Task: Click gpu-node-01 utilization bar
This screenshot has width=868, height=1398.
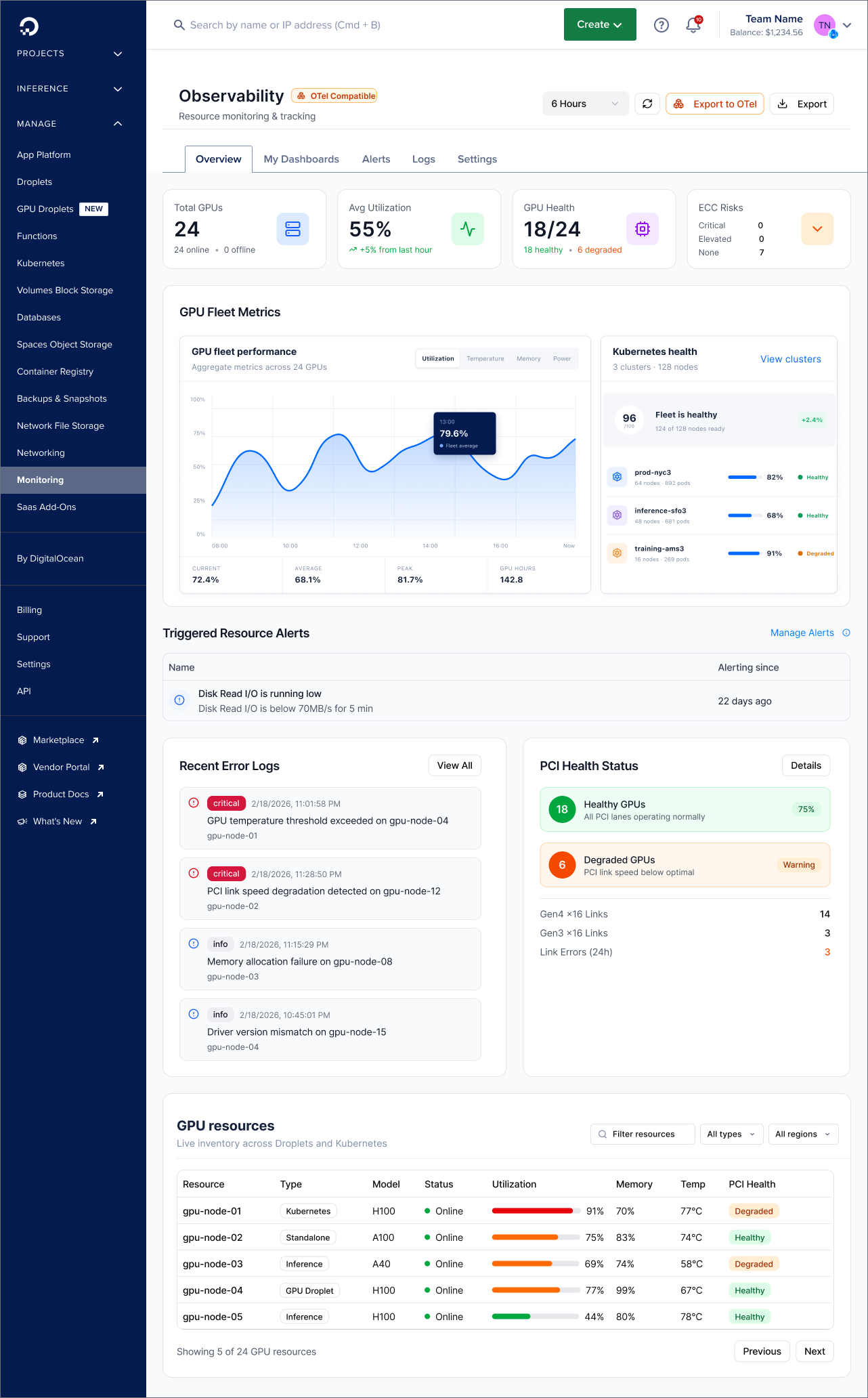Action: click(x=536, y=1211)
